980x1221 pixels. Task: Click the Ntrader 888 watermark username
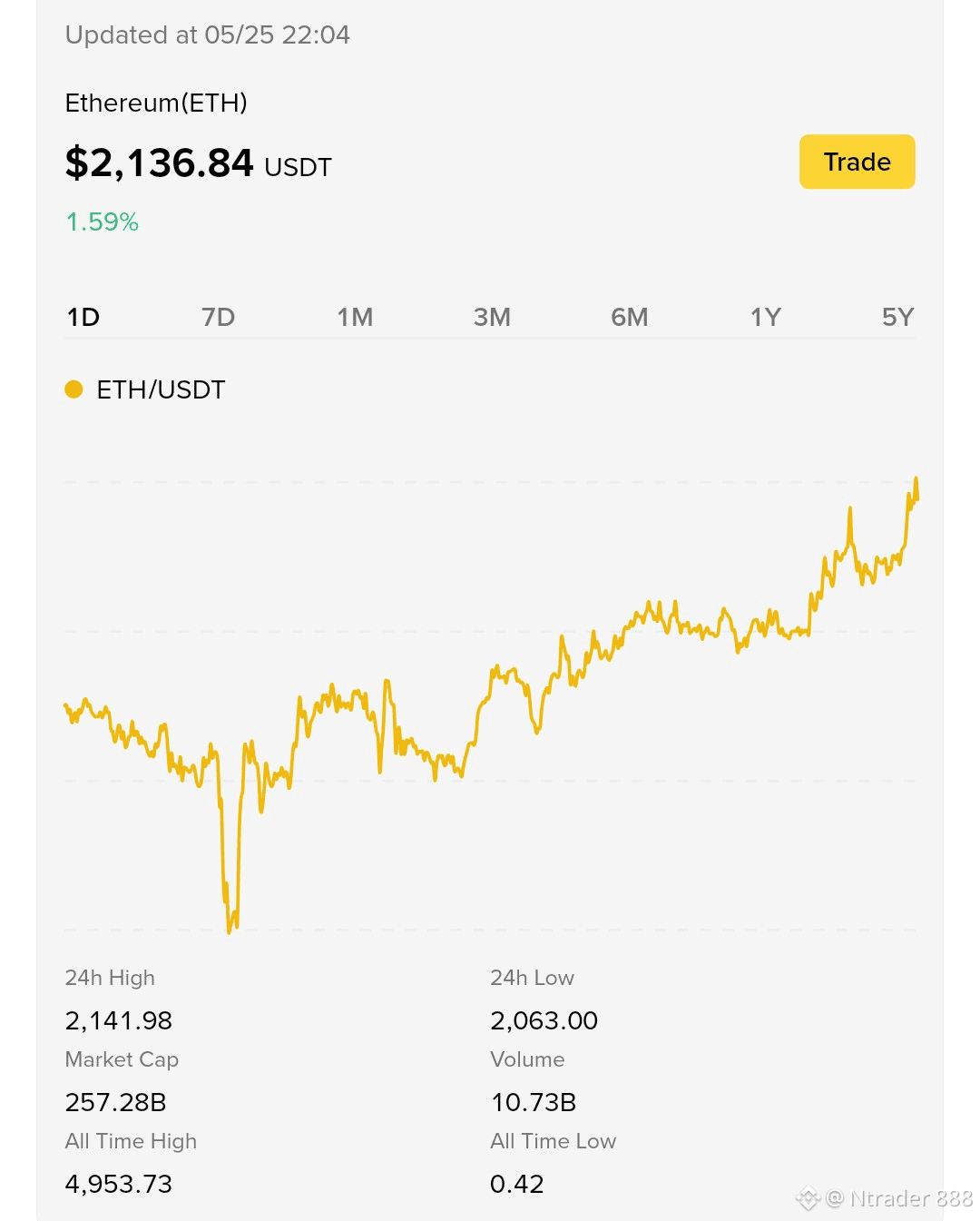(x=911, y=1199)
